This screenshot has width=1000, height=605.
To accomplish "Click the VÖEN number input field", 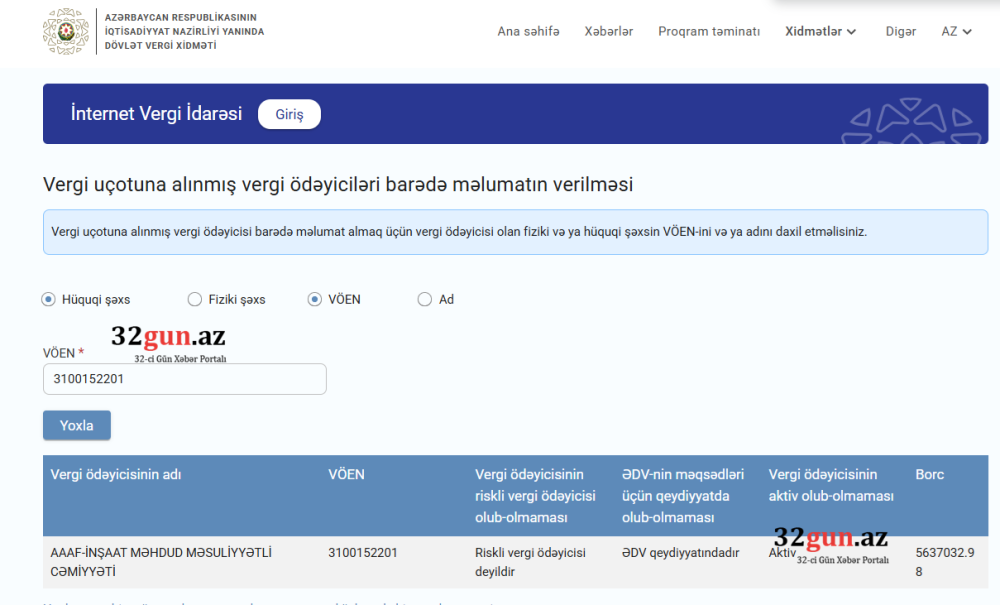I will [x=185, y=379].
